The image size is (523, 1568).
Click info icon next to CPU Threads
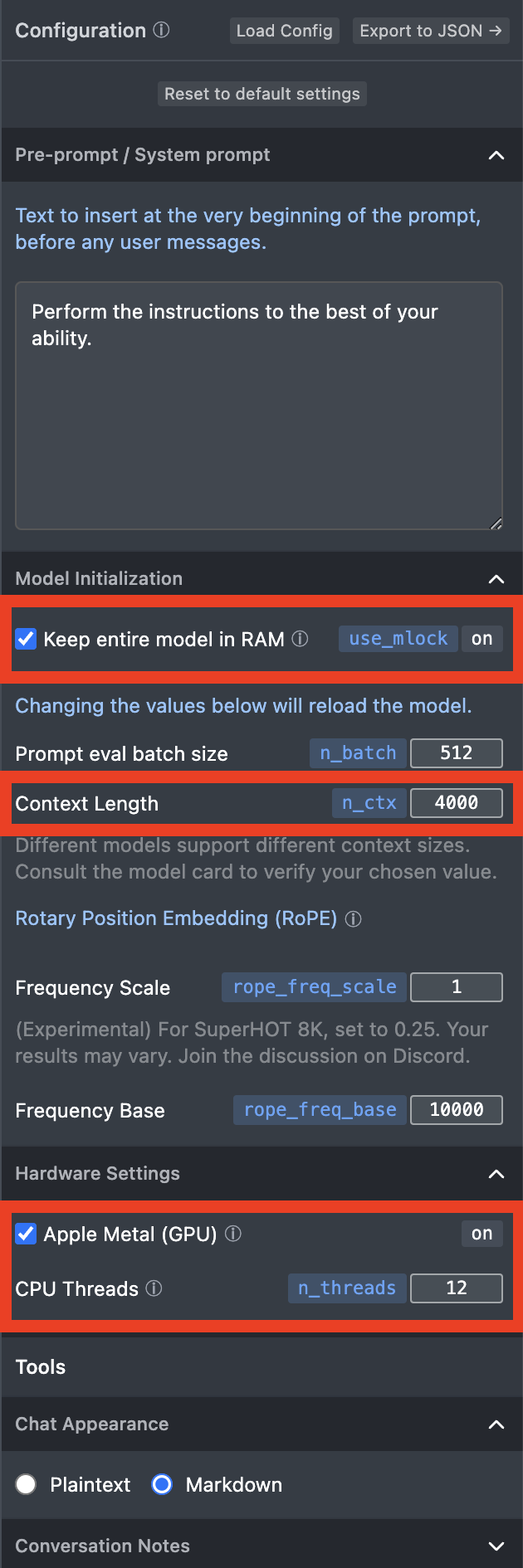(x=154, y=1288)
